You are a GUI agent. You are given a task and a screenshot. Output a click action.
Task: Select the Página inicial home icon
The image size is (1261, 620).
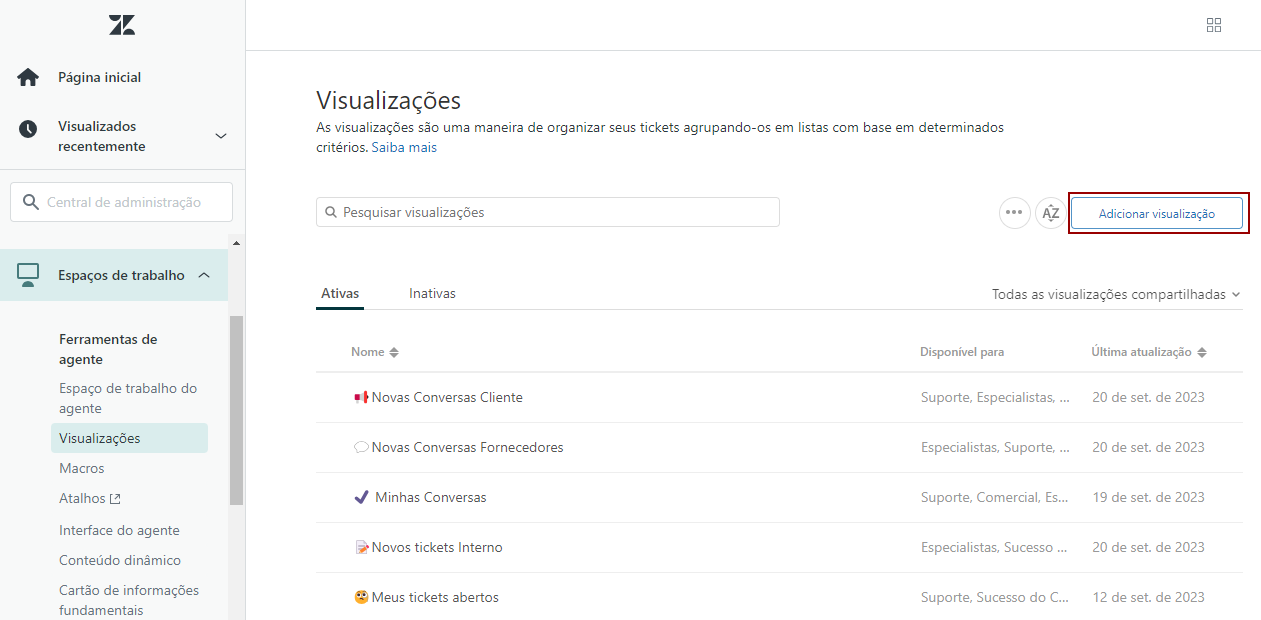point(27,76)
